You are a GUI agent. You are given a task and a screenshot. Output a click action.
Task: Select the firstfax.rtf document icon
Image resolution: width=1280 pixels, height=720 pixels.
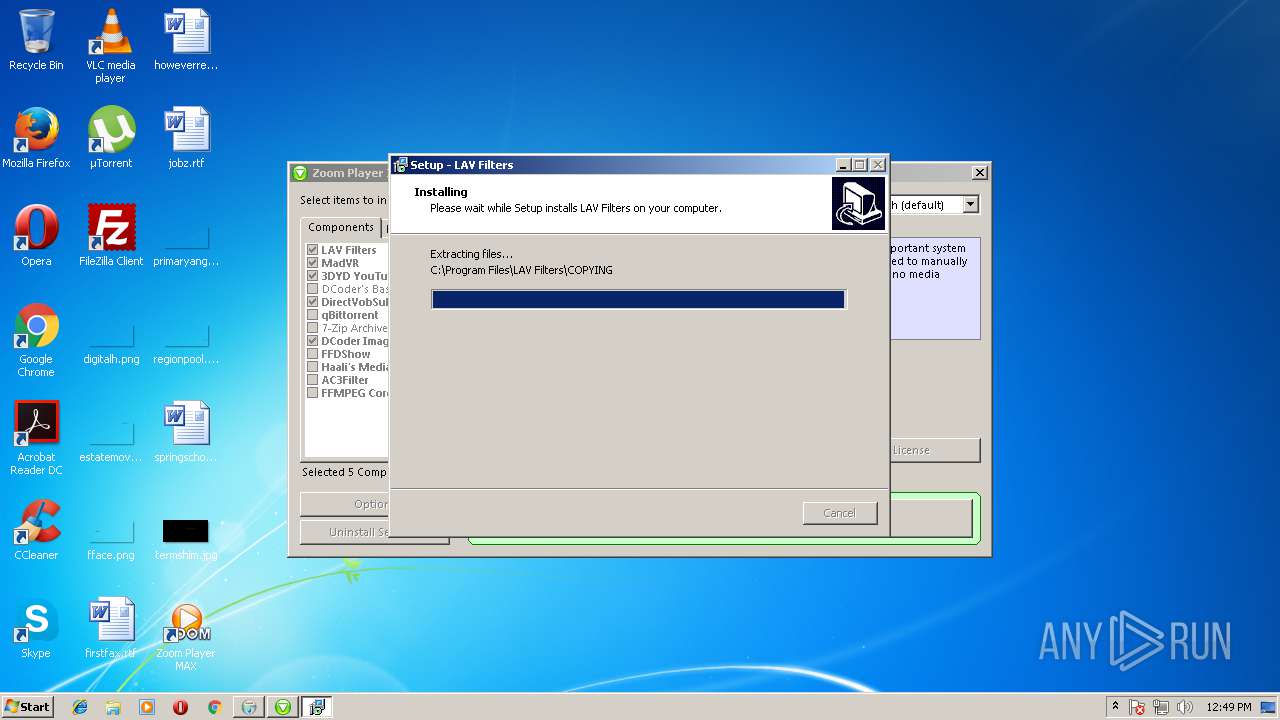tap(111, 628)
